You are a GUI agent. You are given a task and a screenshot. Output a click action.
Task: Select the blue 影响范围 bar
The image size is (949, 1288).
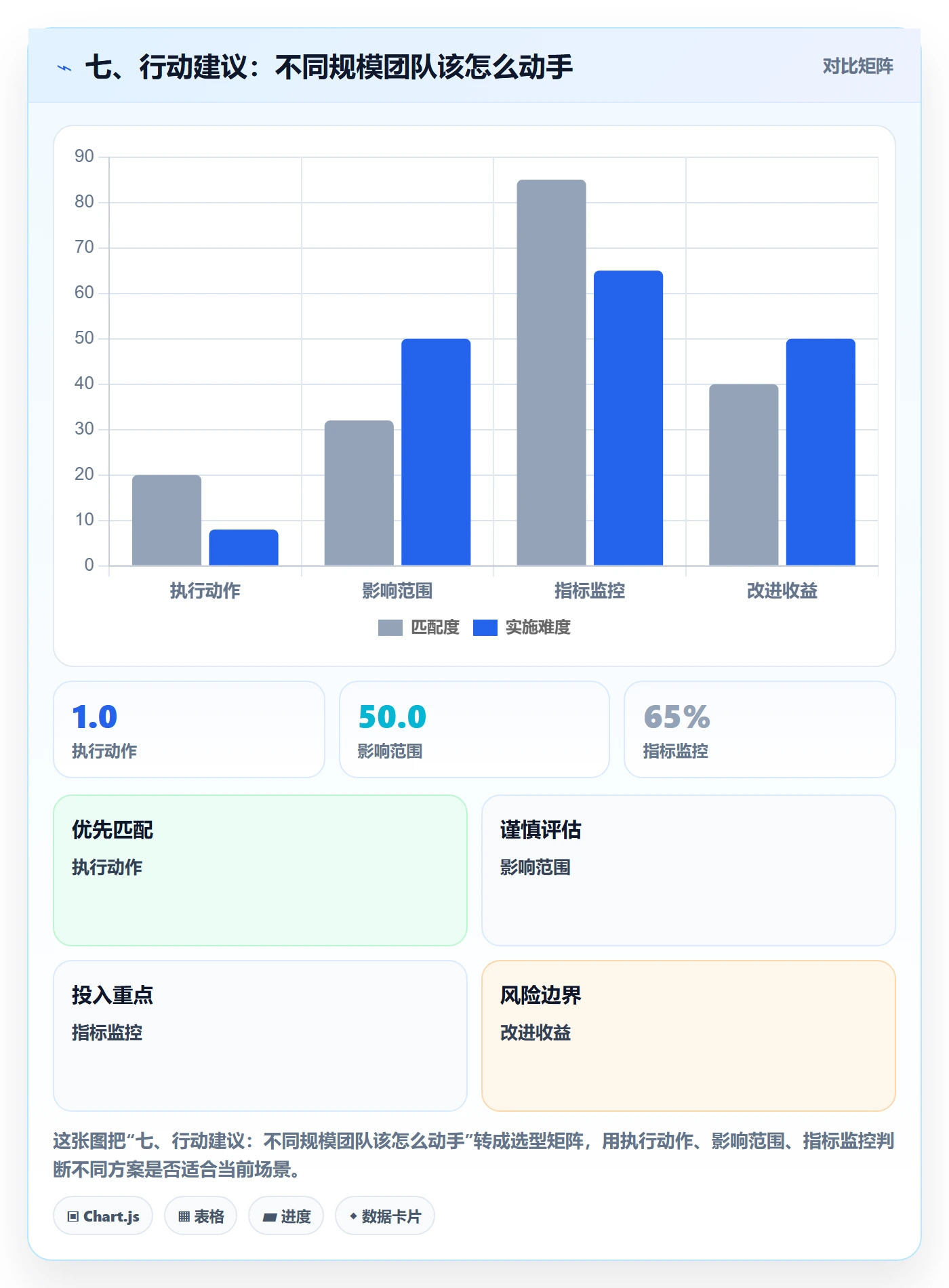coord(436,452)
